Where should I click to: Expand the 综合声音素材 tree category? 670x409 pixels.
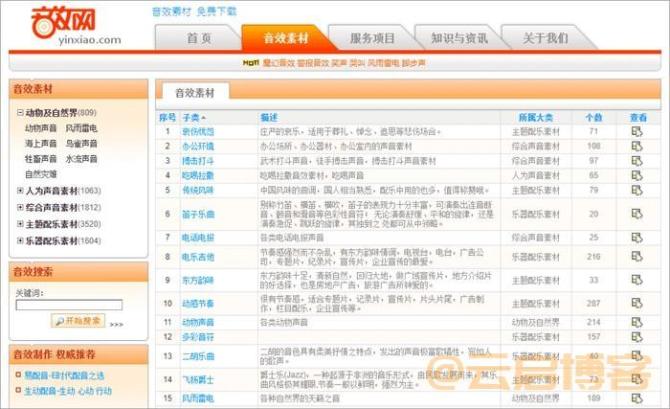20,208
